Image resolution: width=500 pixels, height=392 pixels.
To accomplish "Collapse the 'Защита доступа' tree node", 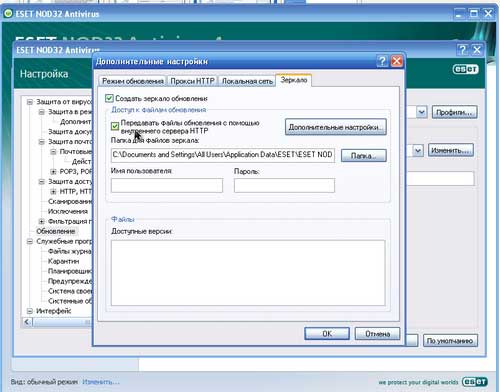I will coord(42,182).
